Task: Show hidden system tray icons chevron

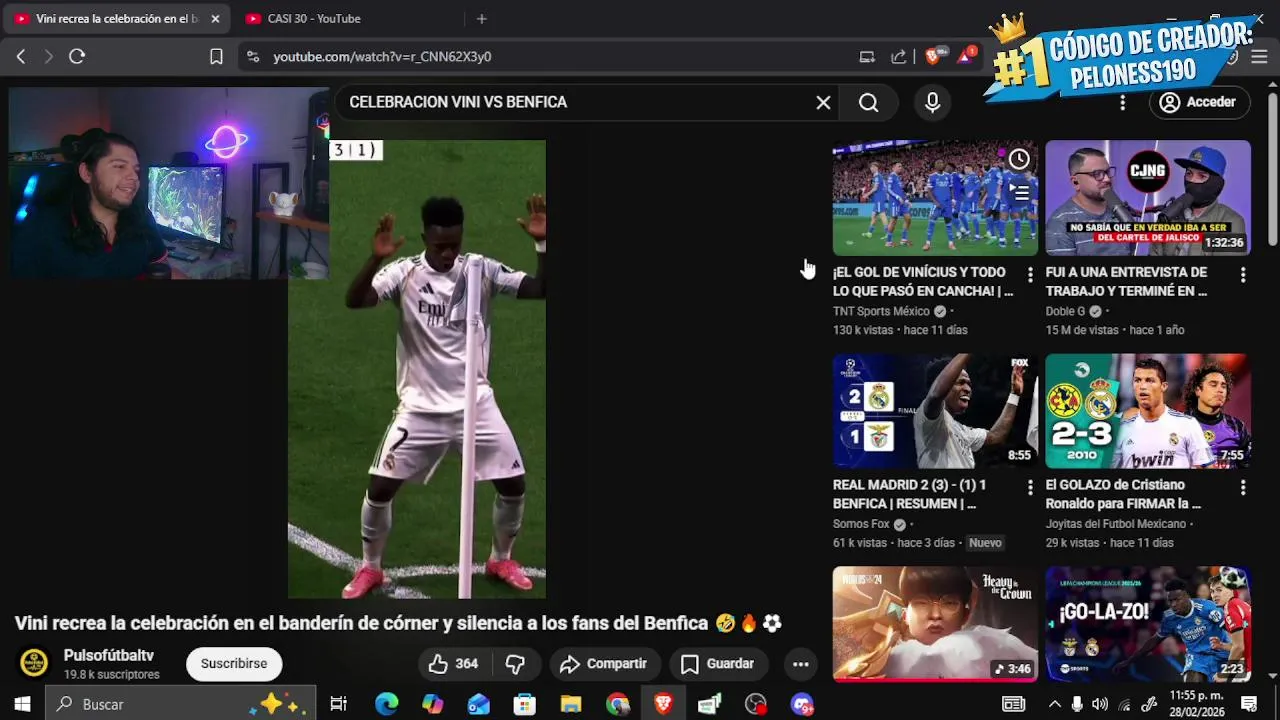Action: coord(1054,704)
